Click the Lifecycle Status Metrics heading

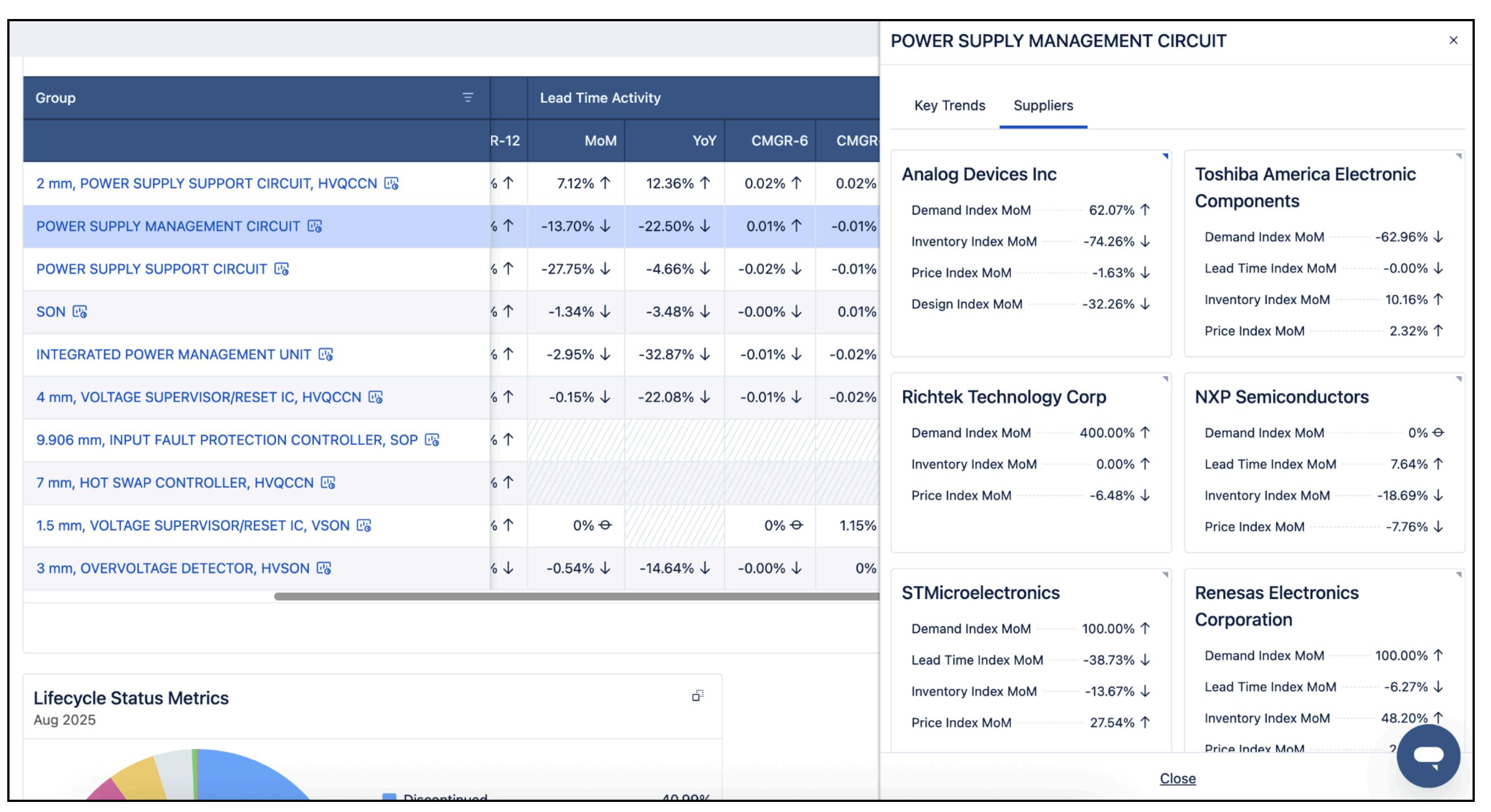click(x=131, y=698)
